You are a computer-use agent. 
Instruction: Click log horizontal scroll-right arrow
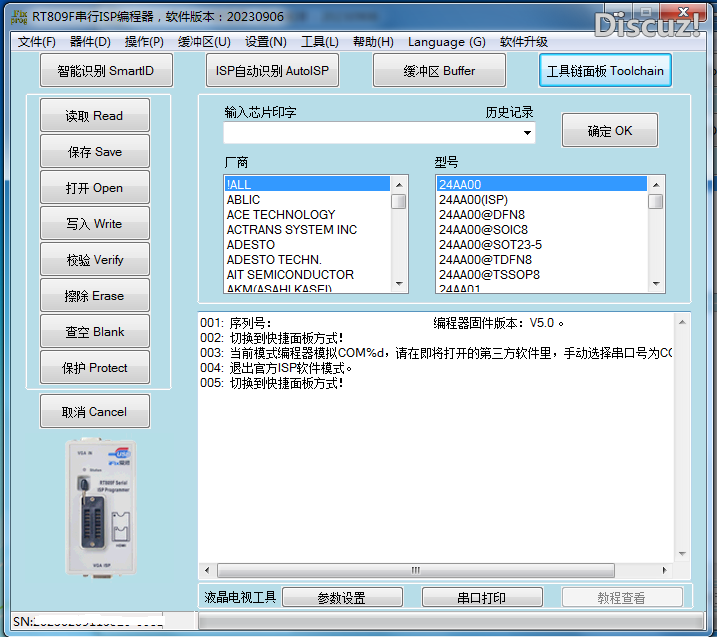click(x=664, y=570)
